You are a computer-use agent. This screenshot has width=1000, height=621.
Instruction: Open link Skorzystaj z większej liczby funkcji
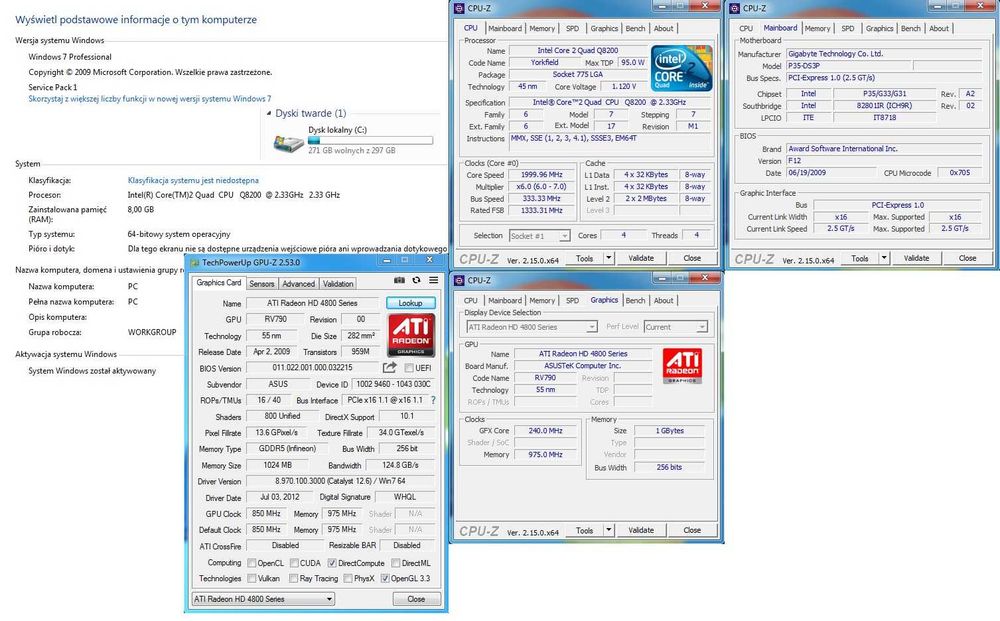pos(150,99)
